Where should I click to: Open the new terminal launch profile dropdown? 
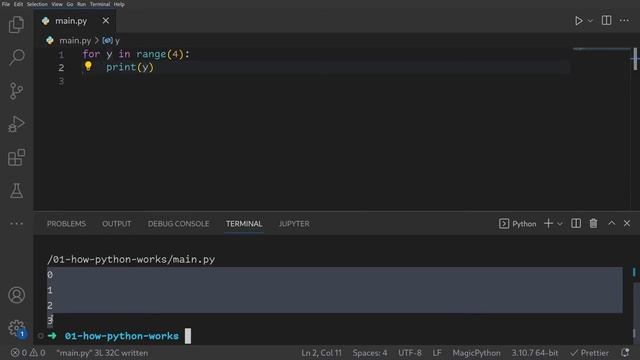(560, 224)
